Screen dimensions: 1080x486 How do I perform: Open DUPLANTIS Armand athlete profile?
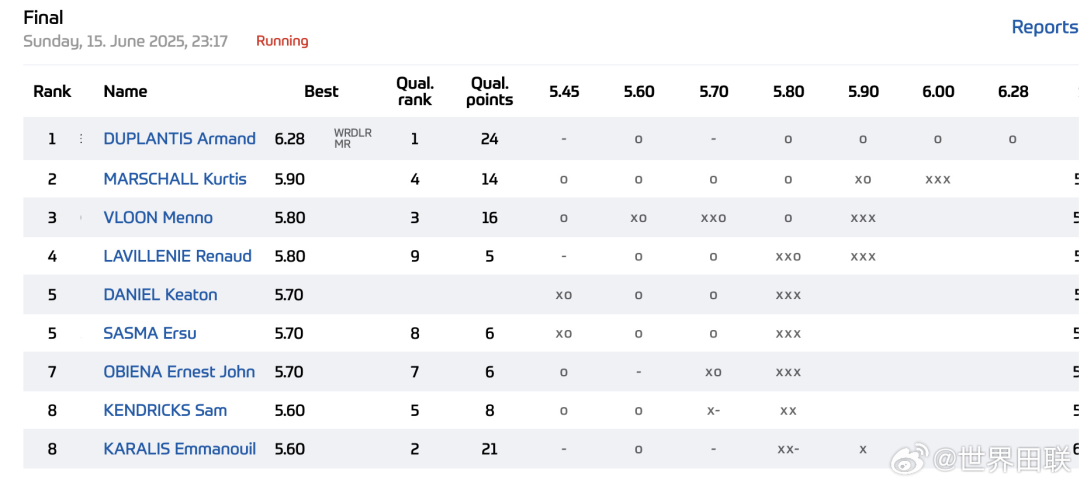[x=180, y=138]
